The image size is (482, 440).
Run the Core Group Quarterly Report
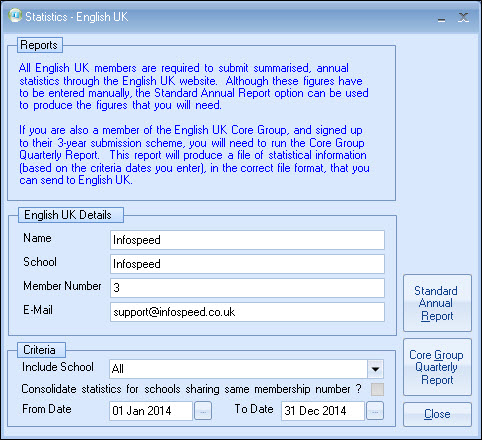pos(437,367)
